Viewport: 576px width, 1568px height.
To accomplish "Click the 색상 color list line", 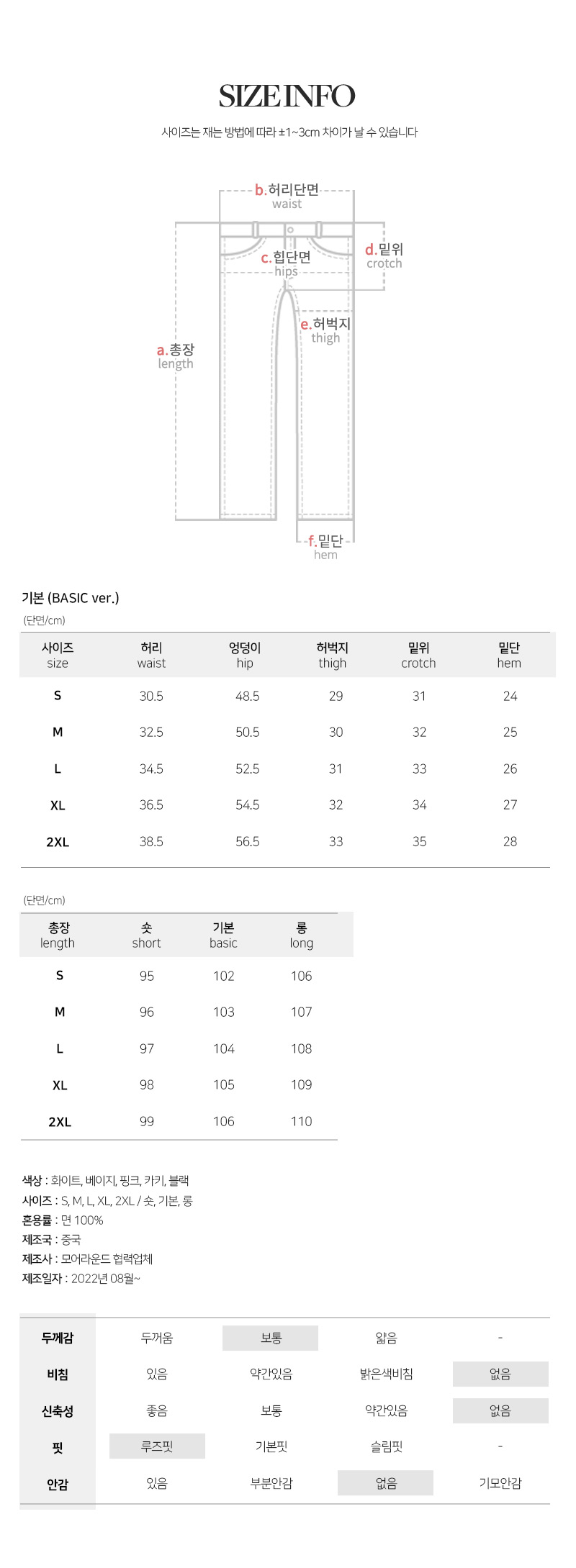I will point(106,1180).
